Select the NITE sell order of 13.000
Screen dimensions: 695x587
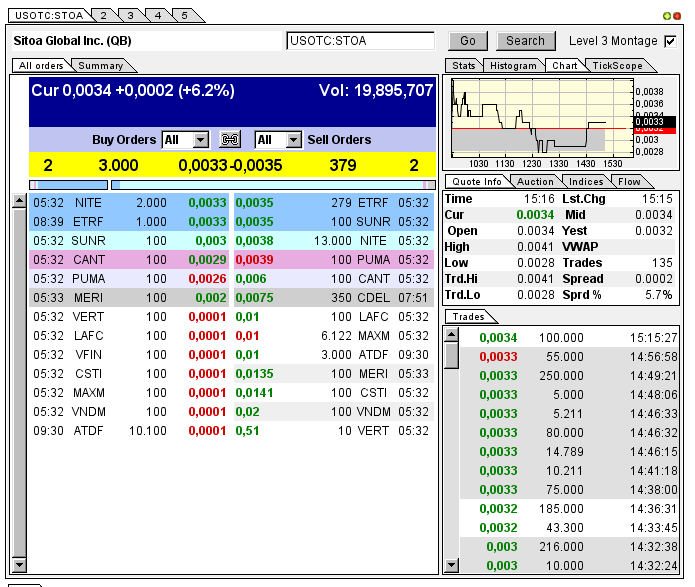tap(334, 241)
